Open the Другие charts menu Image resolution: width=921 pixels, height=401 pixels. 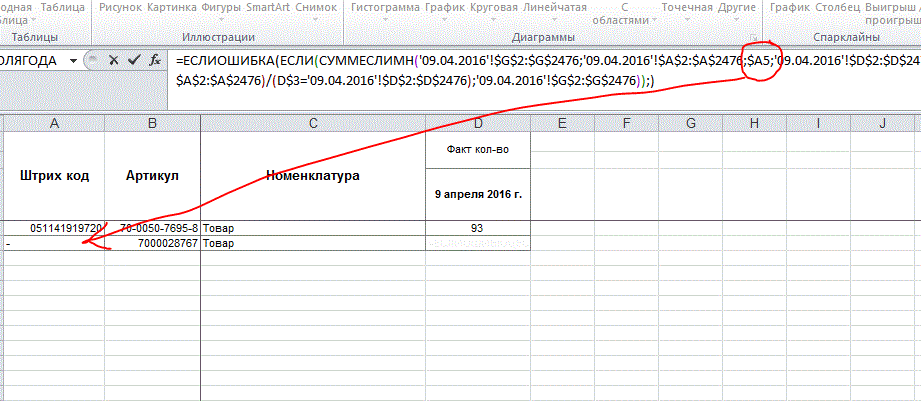coord(737,13)
